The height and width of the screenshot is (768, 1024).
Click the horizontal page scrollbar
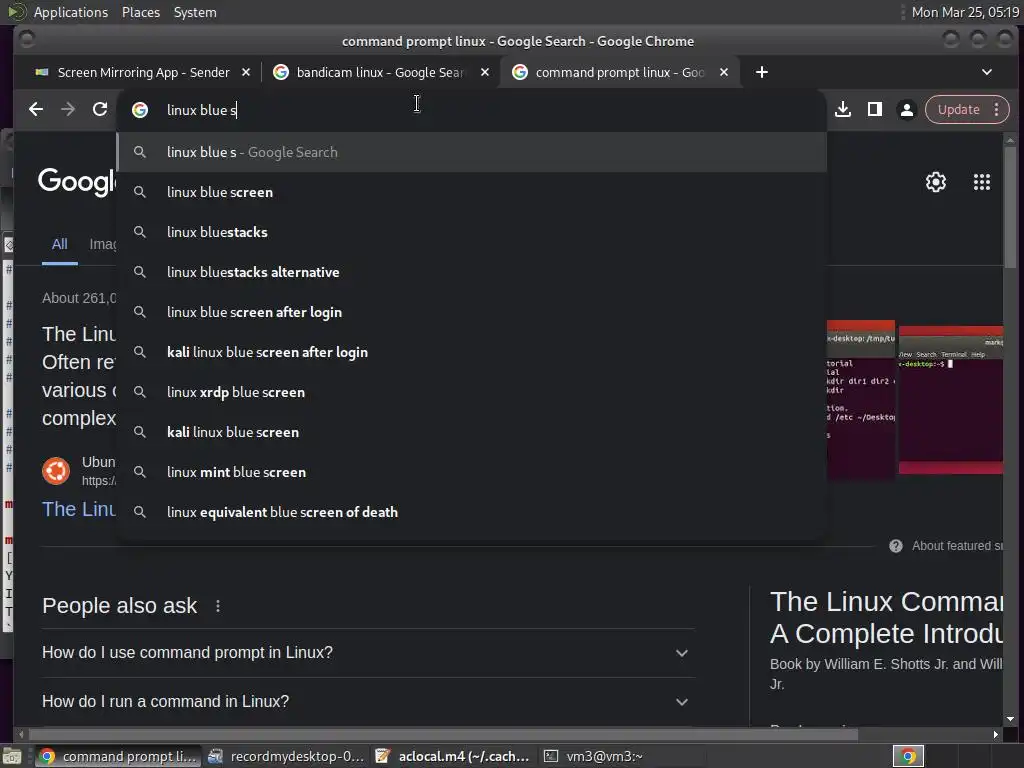(444, 735)
